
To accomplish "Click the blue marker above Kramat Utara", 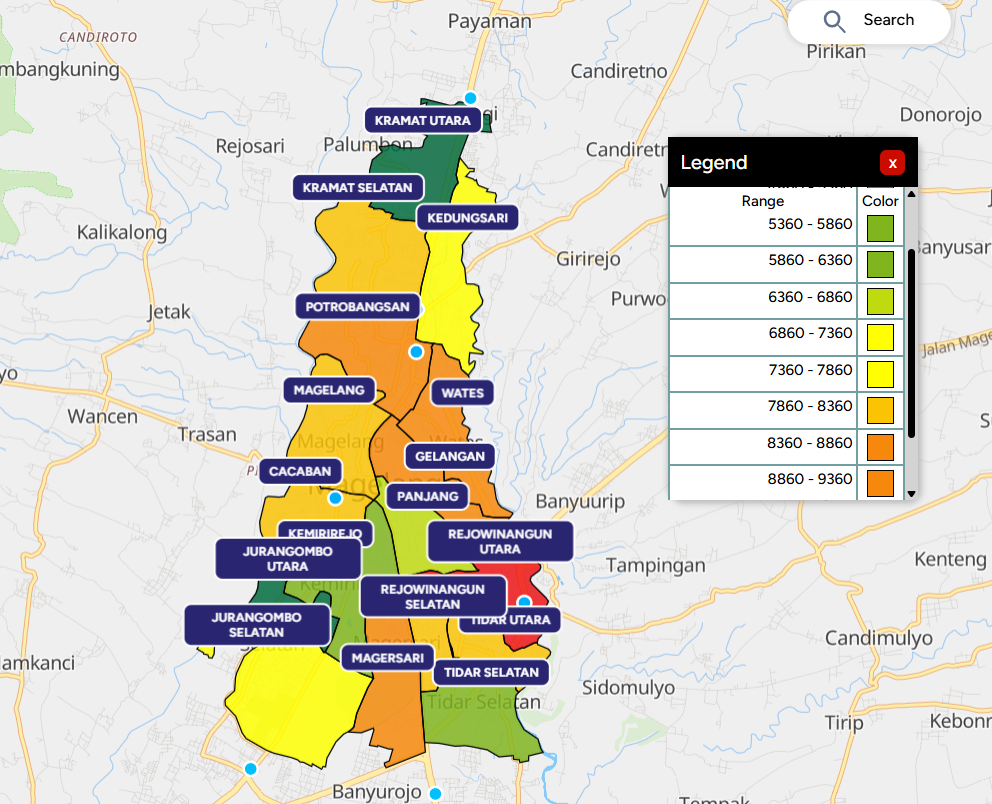I will point(470,98).
